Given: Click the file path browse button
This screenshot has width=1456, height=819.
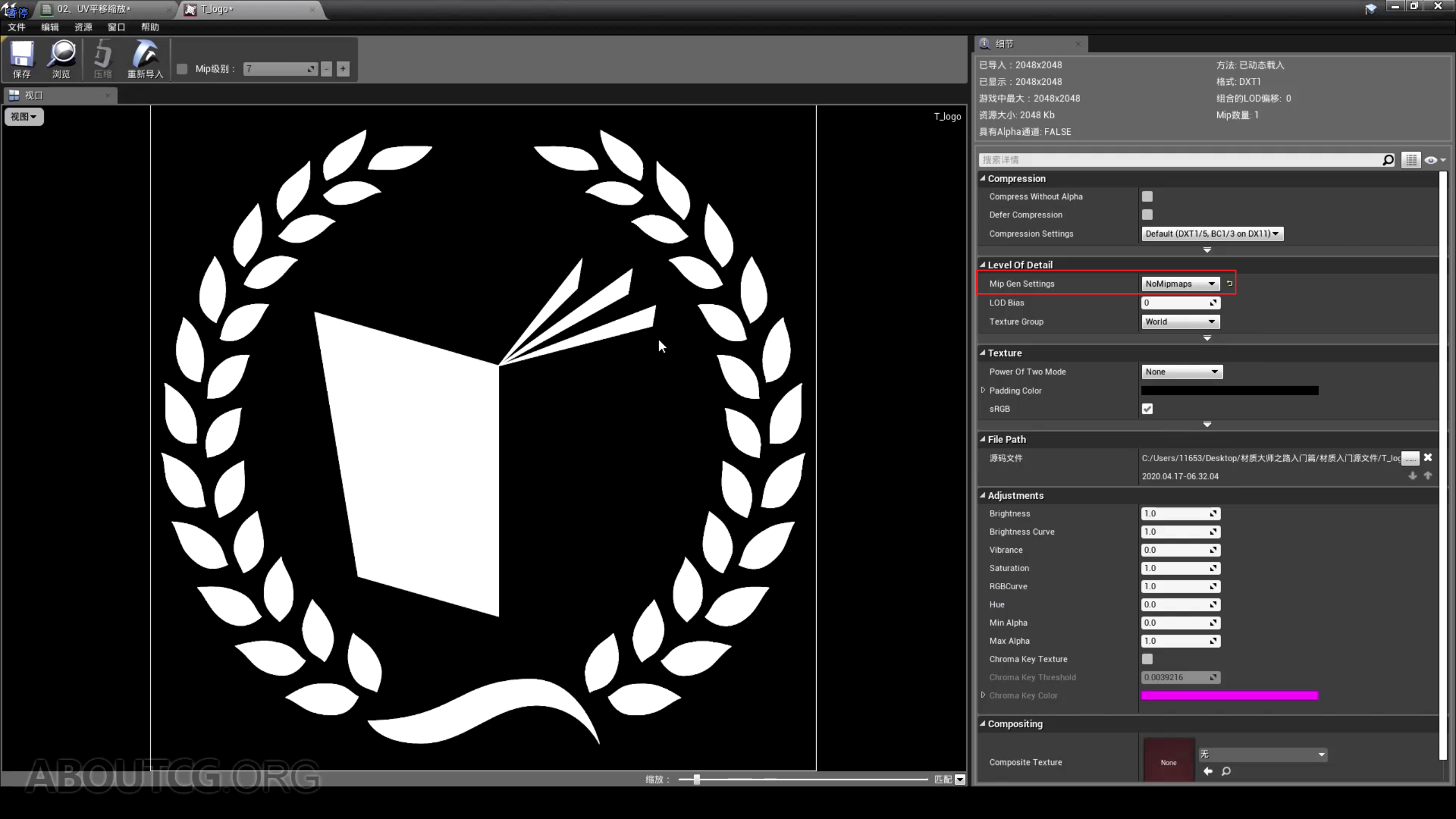Looking at the screenshot, I should point(1410,458).
